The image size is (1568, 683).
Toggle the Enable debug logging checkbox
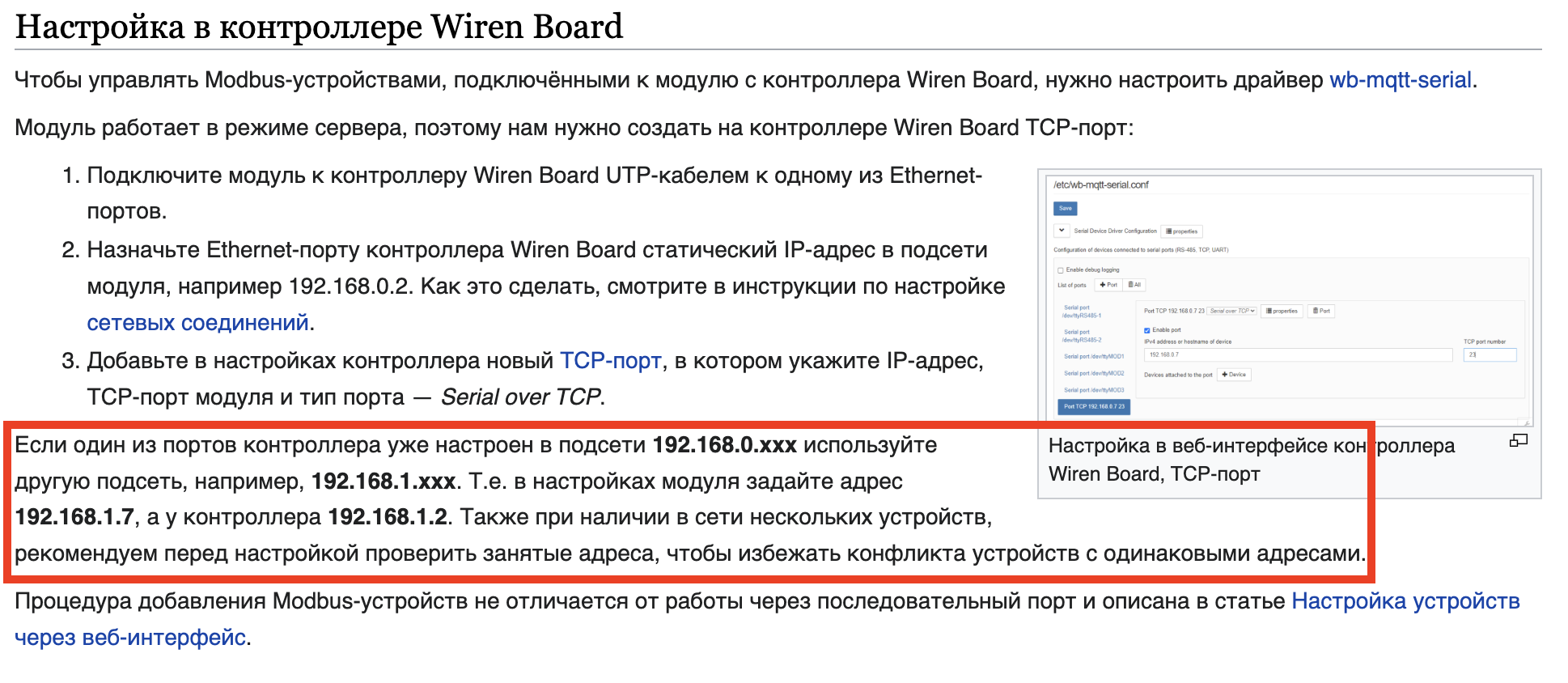1061,270
